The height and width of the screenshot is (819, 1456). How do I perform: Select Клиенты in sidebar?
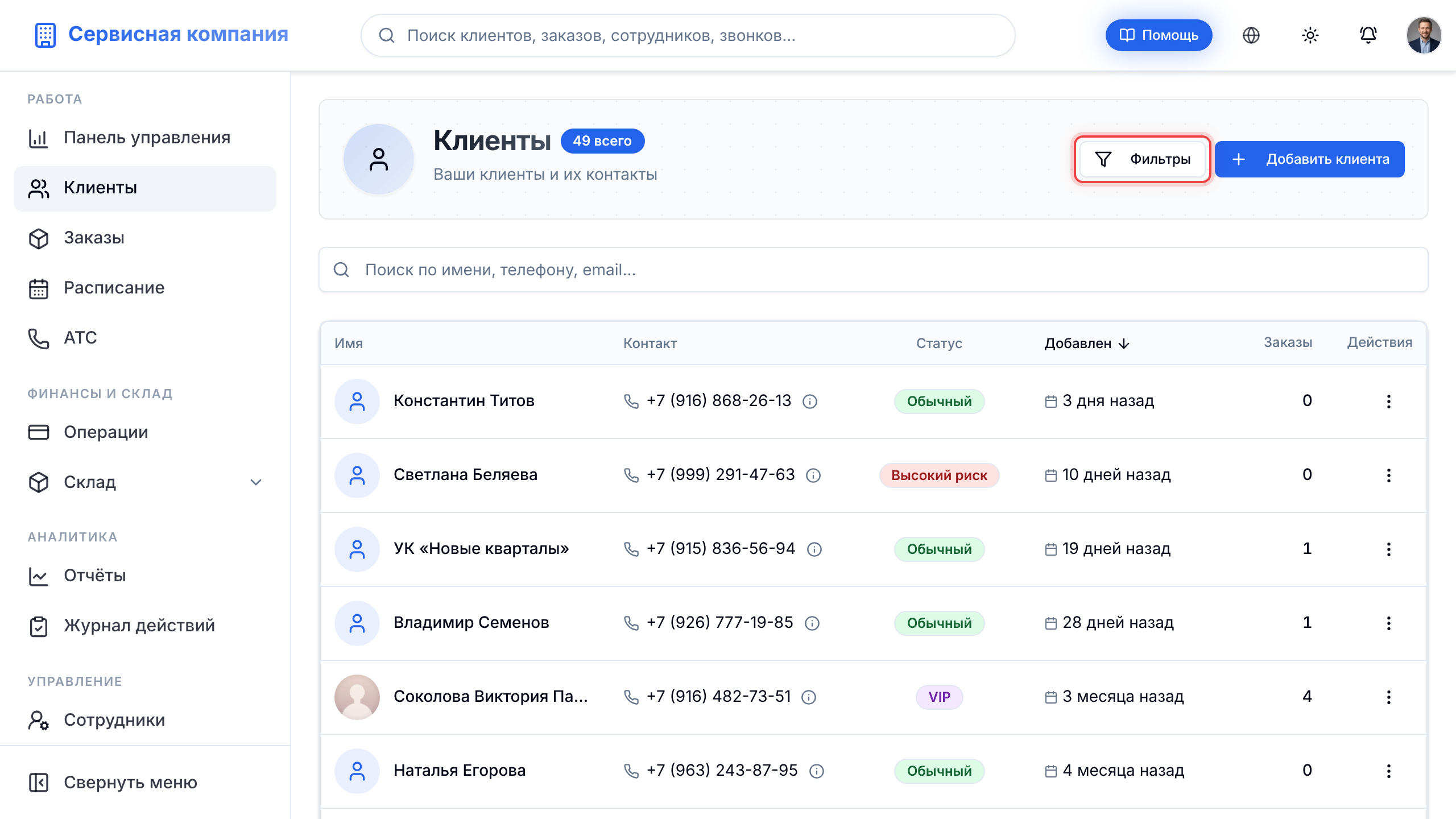[x=145, y=188]
